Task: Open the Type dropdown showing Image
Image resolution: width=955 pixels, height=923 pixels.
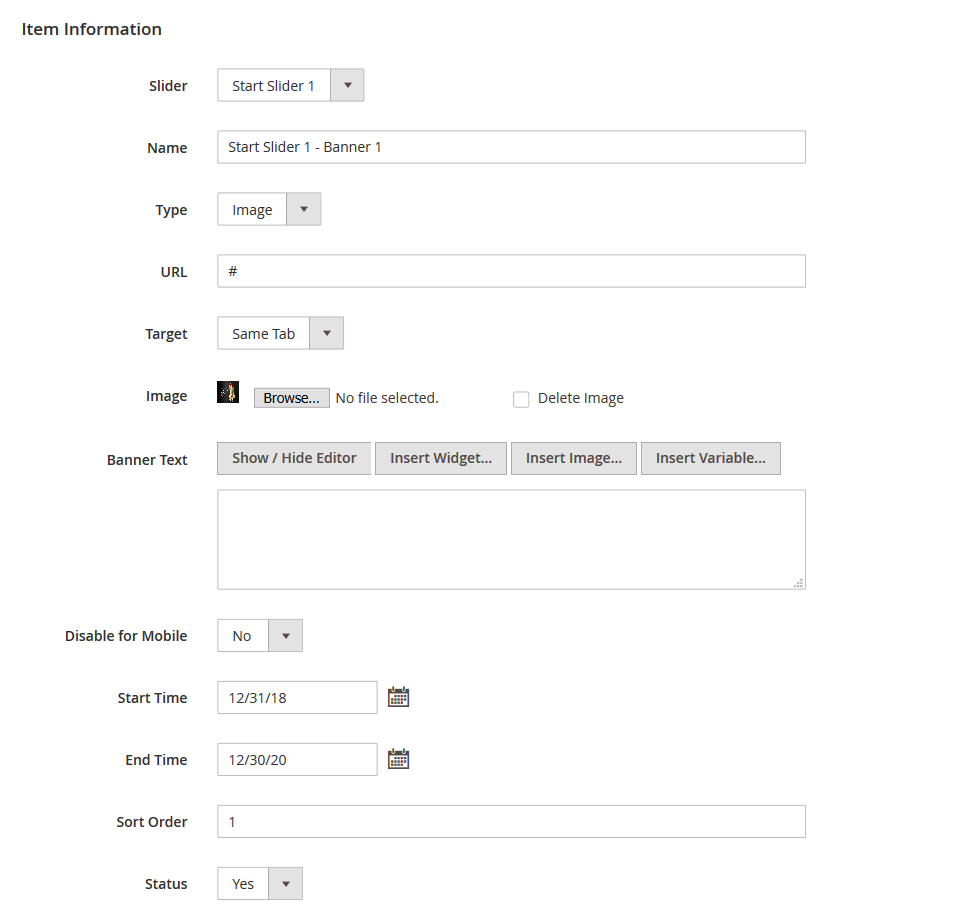Action: pyautogui.click(x=269, y=210)
